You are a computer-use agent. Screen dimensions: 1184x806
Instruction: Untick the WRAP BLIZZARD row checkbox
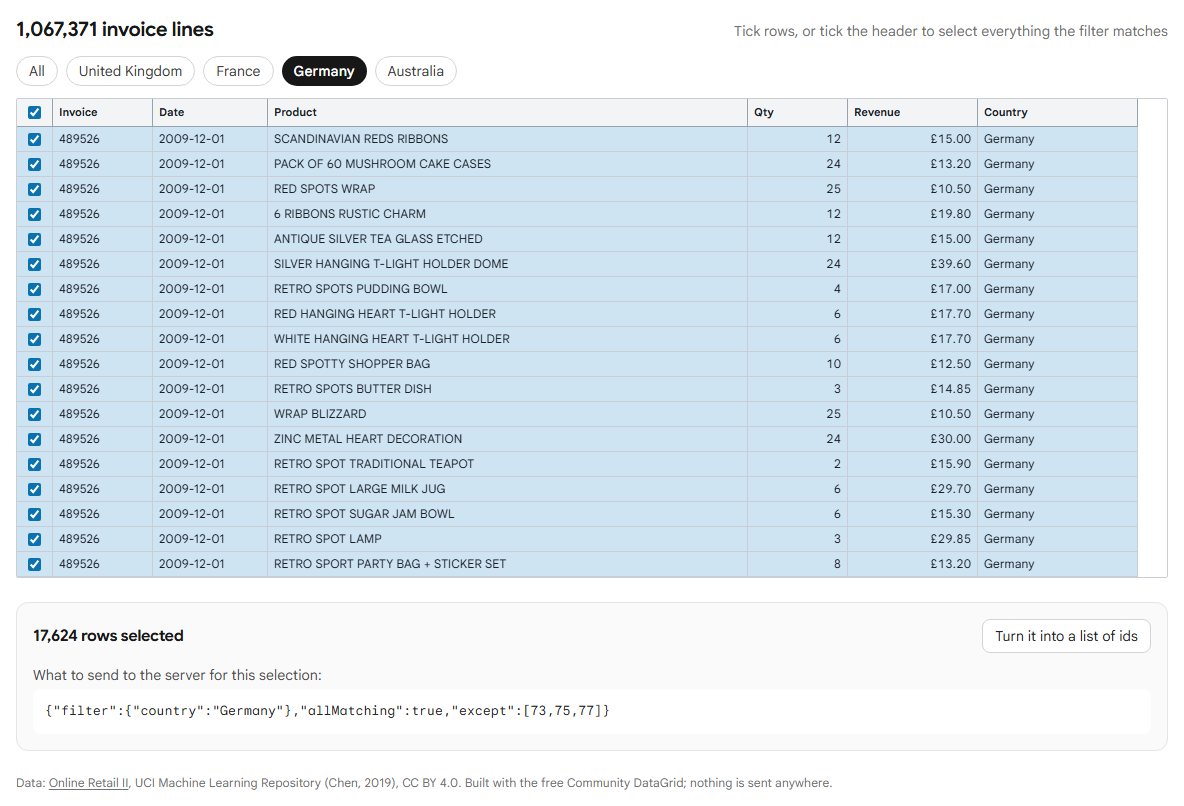click(34, 414)
